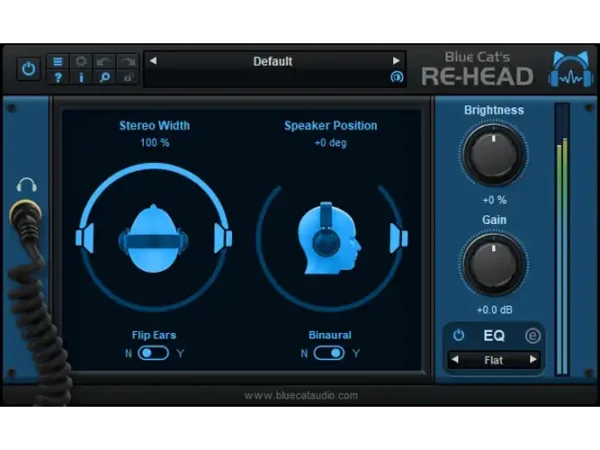Click the Gain +0.0 dB value

click(494, 310)
